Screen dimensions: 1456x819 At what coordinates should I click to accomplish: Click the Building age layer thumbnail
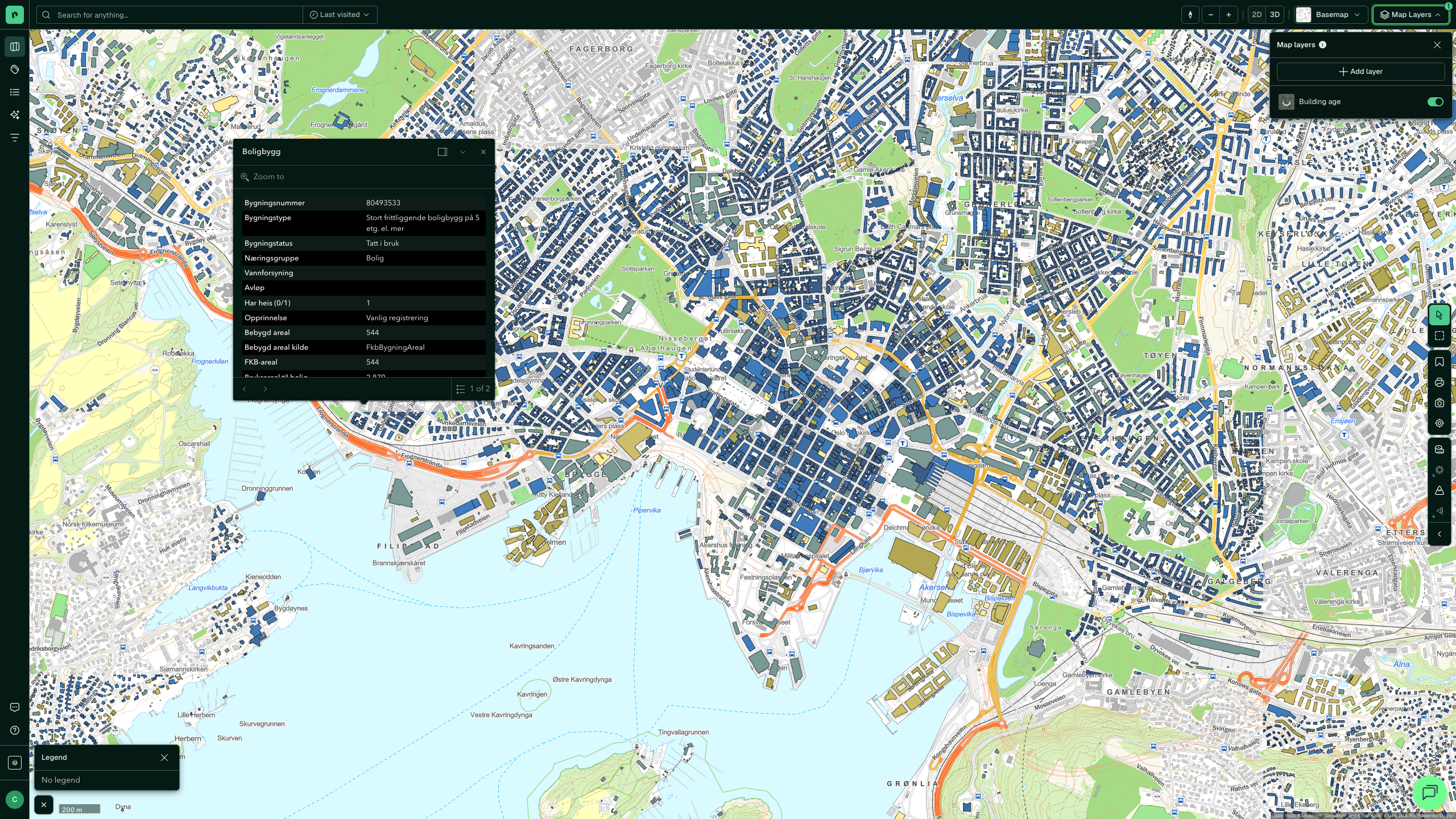(x=1287, y=102)
